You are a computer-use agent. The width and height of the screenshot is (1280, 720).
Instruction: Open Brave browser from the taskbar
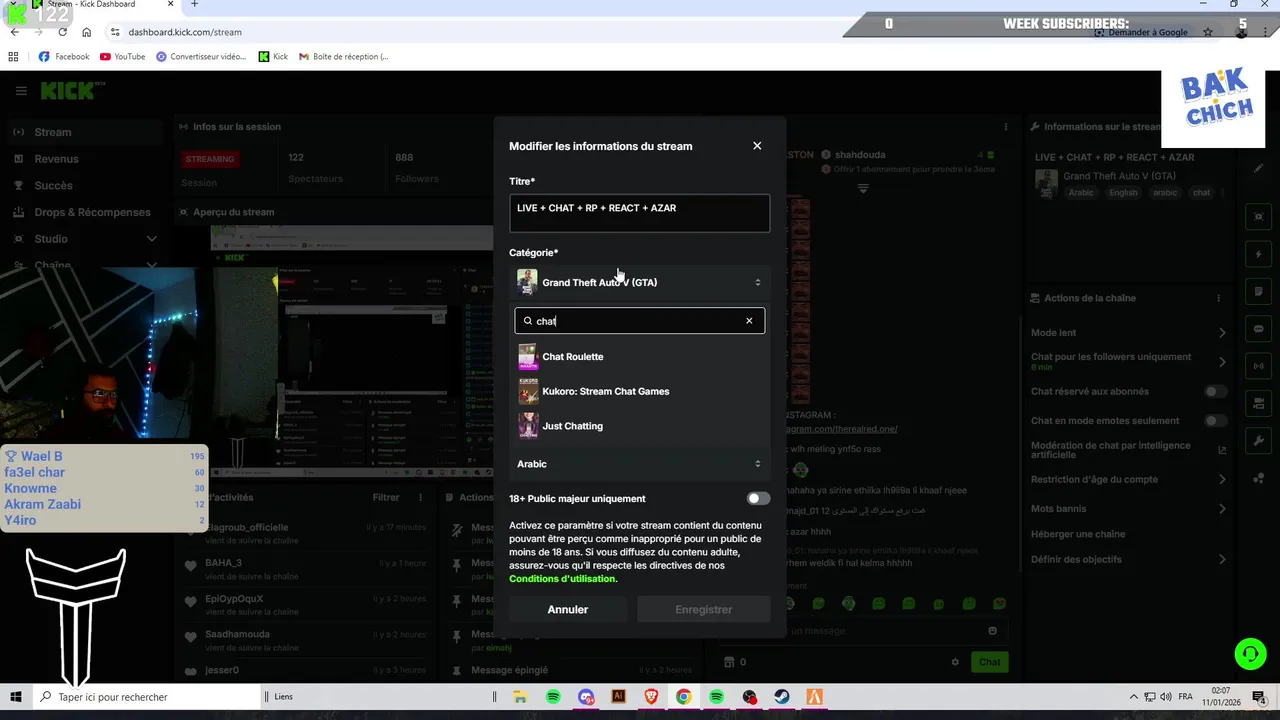pos(651,697)
